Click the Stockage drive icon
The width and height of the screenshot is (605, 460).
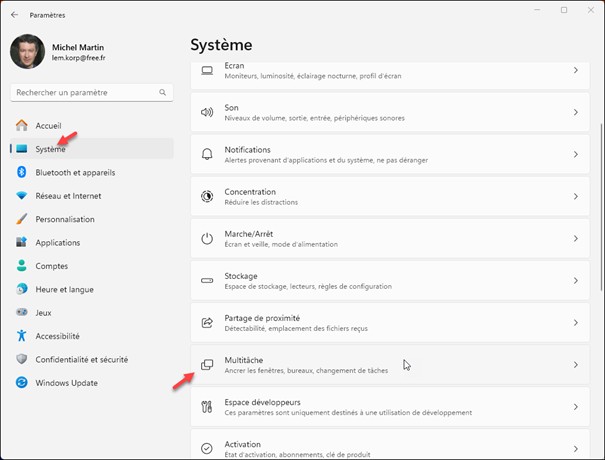pos(207,281)
